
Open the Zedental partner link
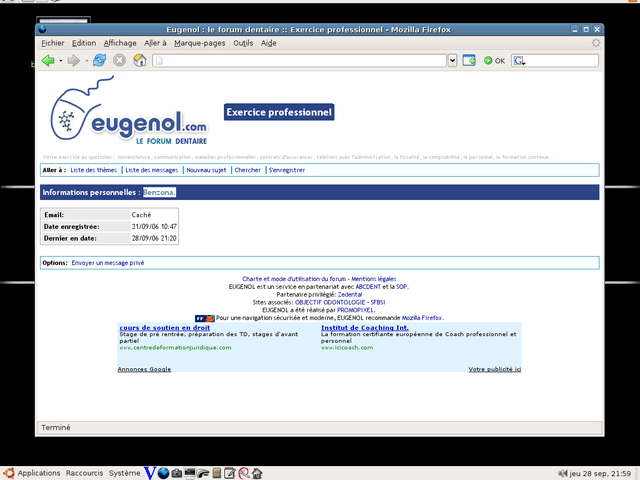[350, 294]
